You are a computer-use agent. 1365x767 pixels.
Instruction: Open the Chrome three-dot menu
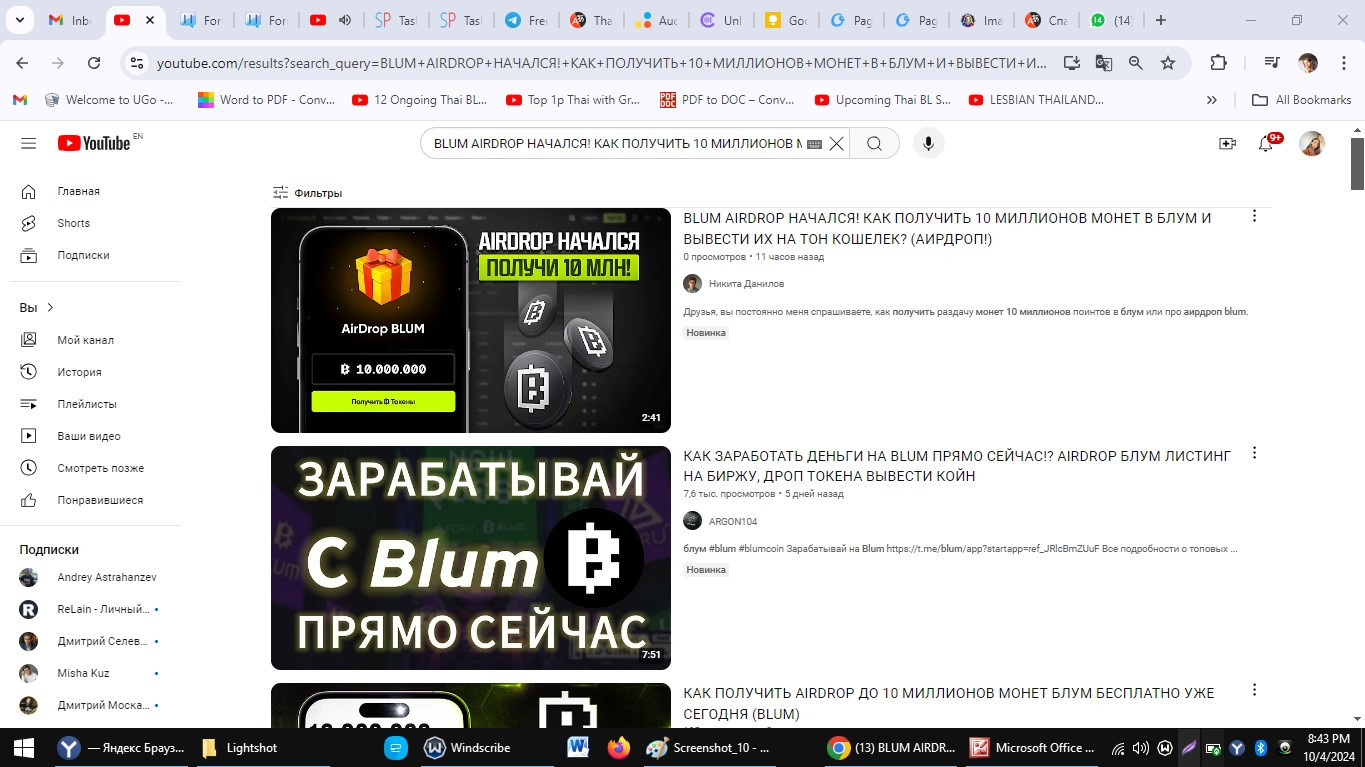coord(1344,63)
